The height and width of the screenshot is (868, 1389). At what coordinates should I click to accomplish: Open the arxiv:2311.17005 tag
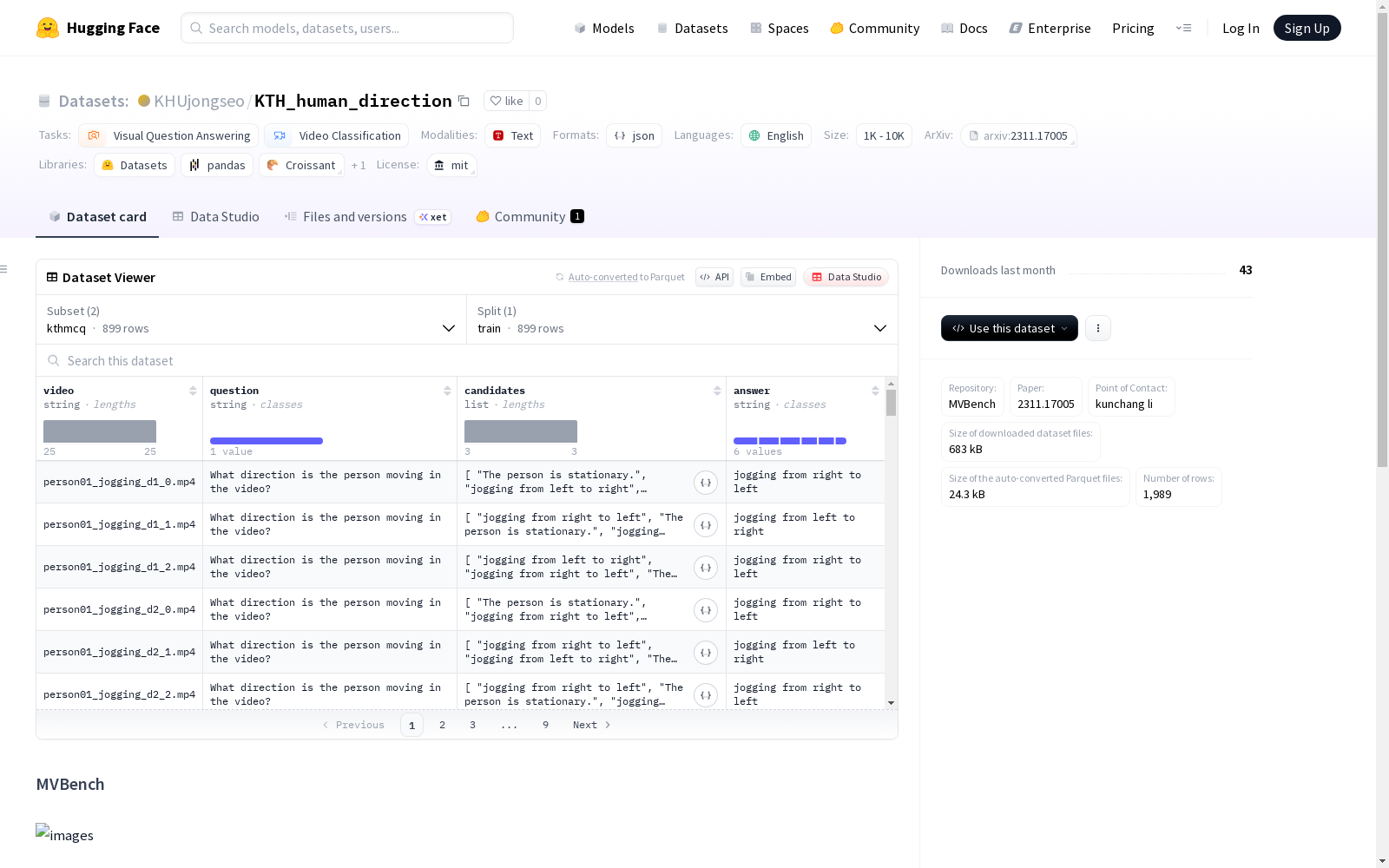pyautogui.click(x=1018, y=135)
